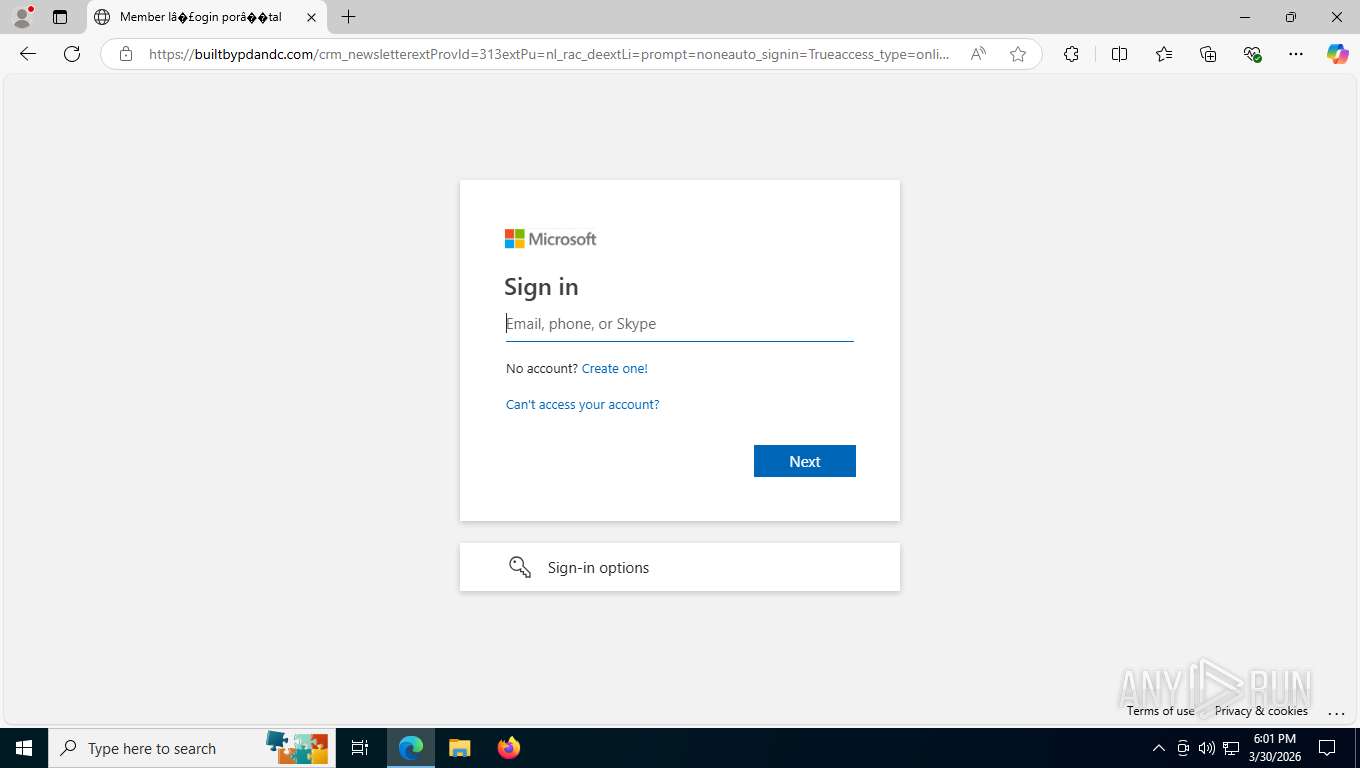The height and width of the screenshot is (768, 1360).
Task: Open the Favorites list
Action: pyautogui.click(x=1164, y=54)
